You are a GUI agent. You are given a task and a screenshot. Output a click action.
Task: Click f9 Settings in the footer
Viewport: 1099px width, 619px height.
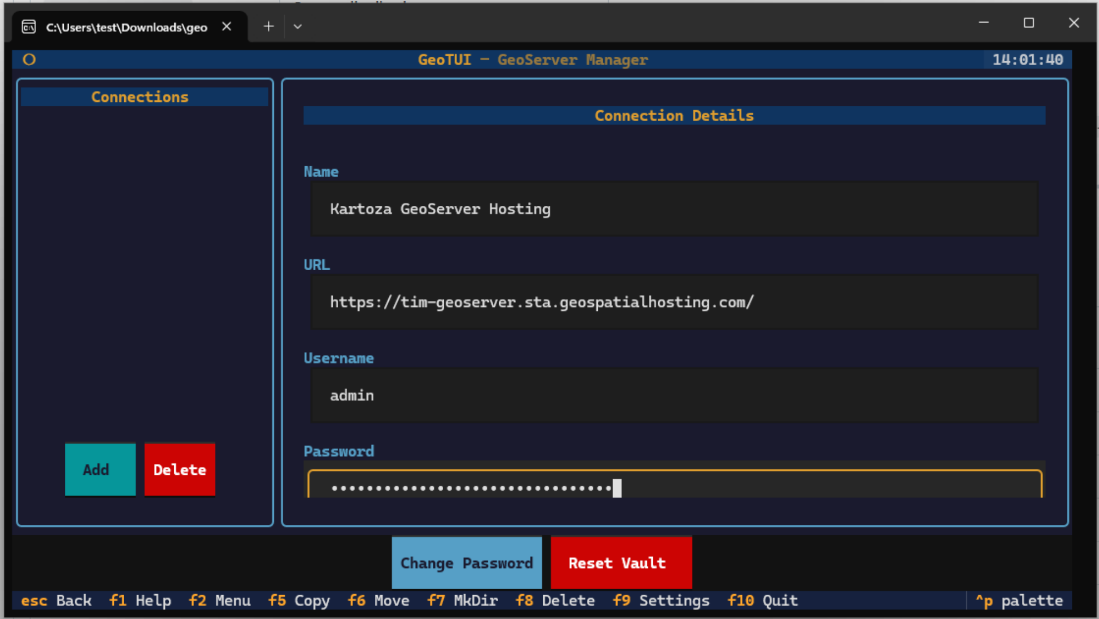point(661,601)
